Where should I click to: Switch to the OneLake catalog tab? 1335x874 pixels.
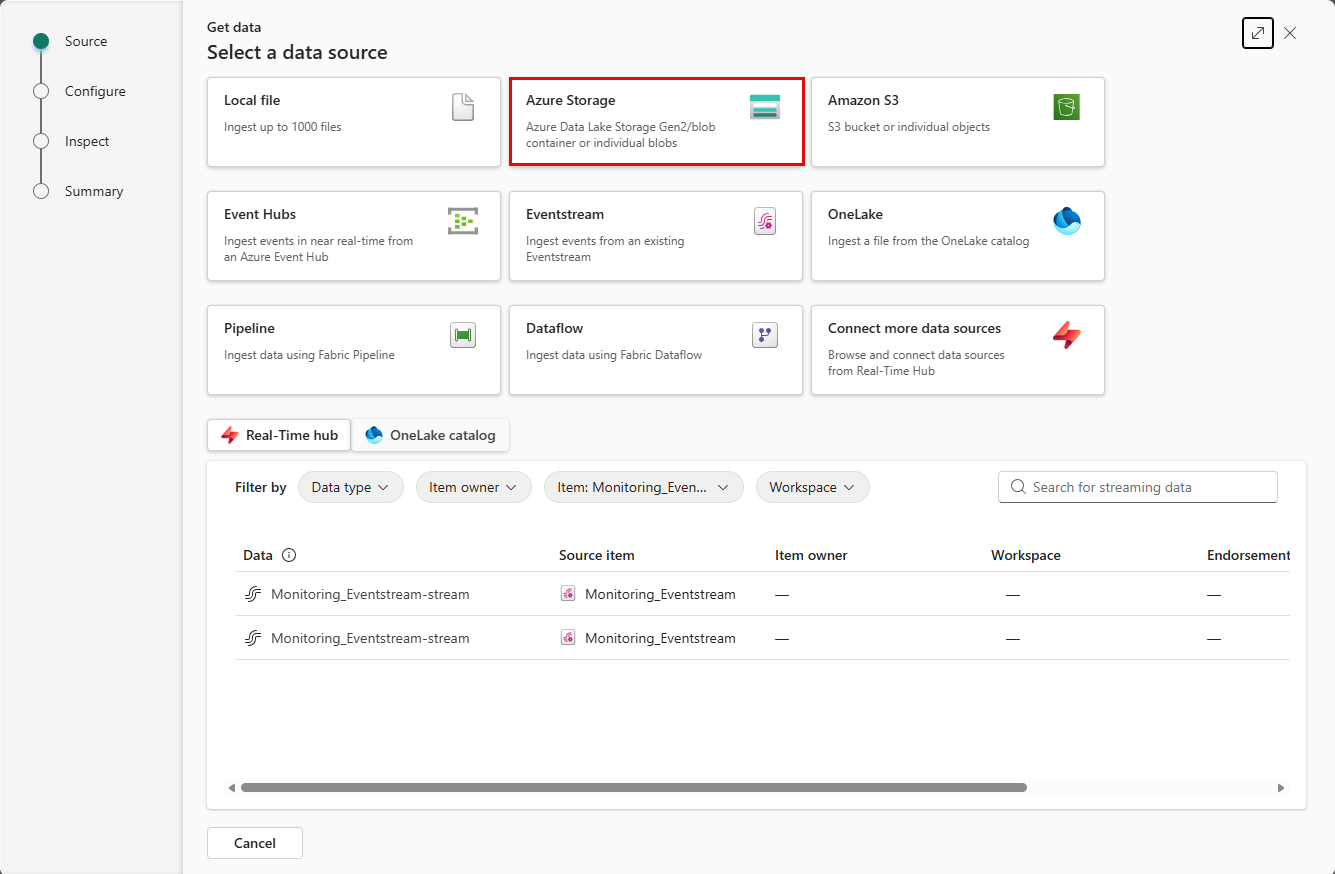click(430, 435)
